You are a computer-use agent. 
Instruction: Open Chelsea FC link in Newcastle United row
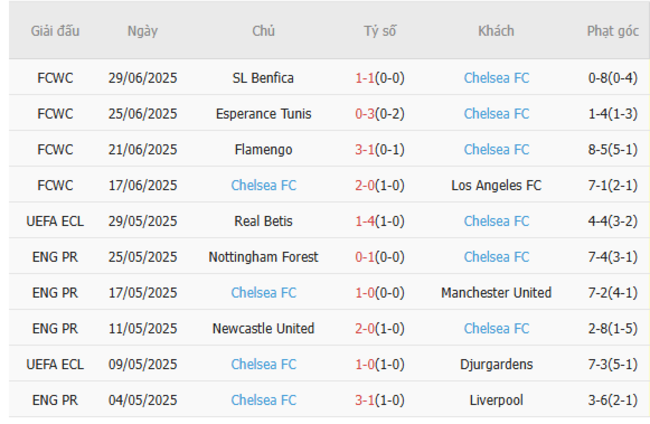497,328
